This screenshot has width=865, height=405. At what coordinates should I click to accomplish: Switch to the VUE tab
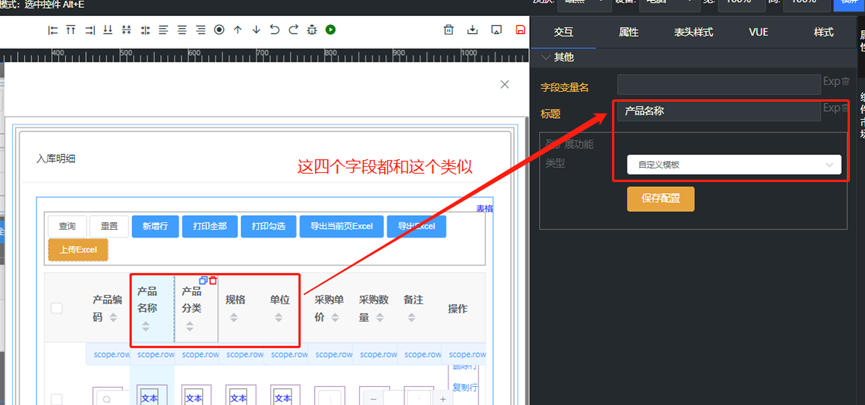click(x=759, y=33)
